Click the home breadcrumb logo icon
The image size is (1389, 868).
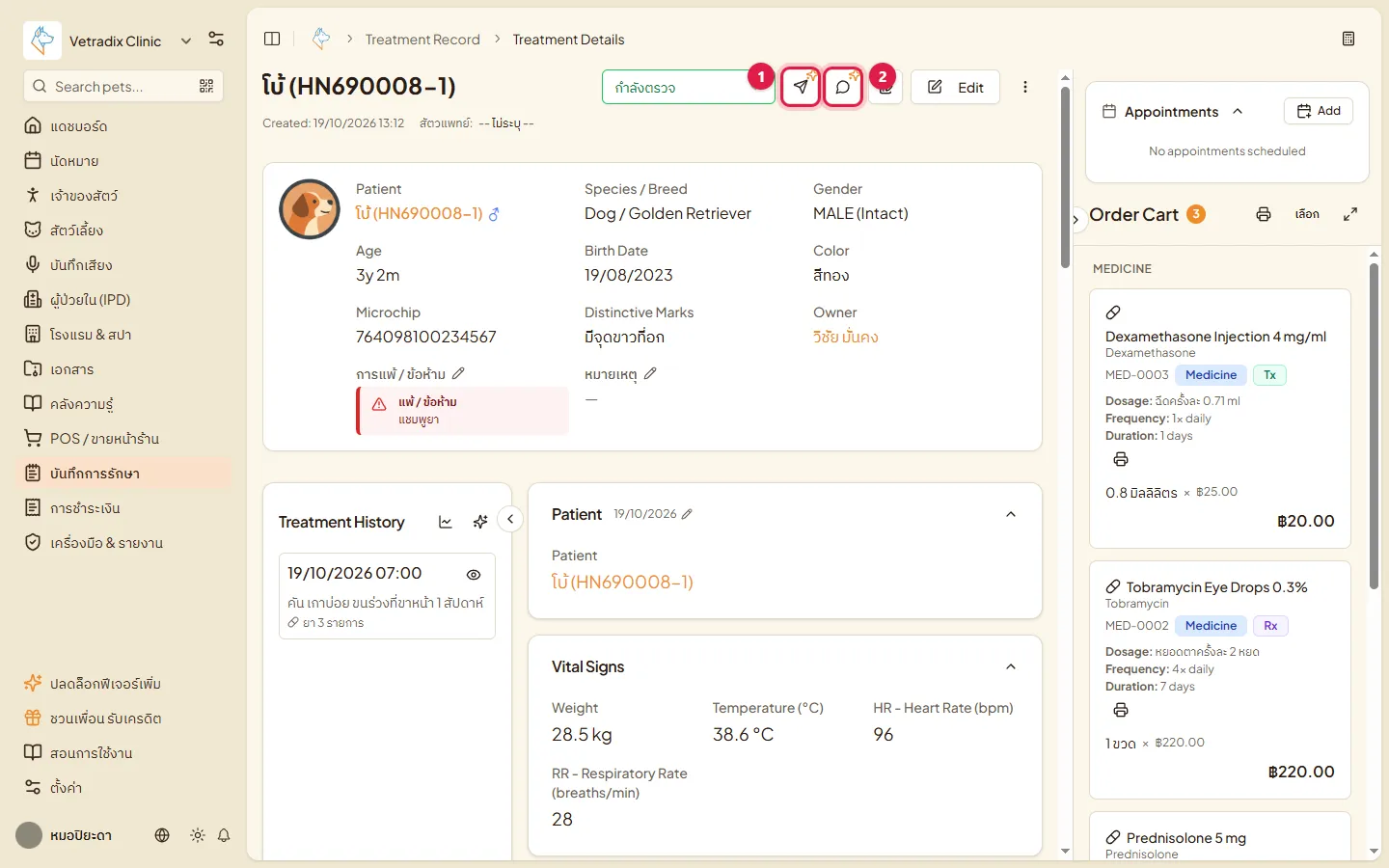321,39
